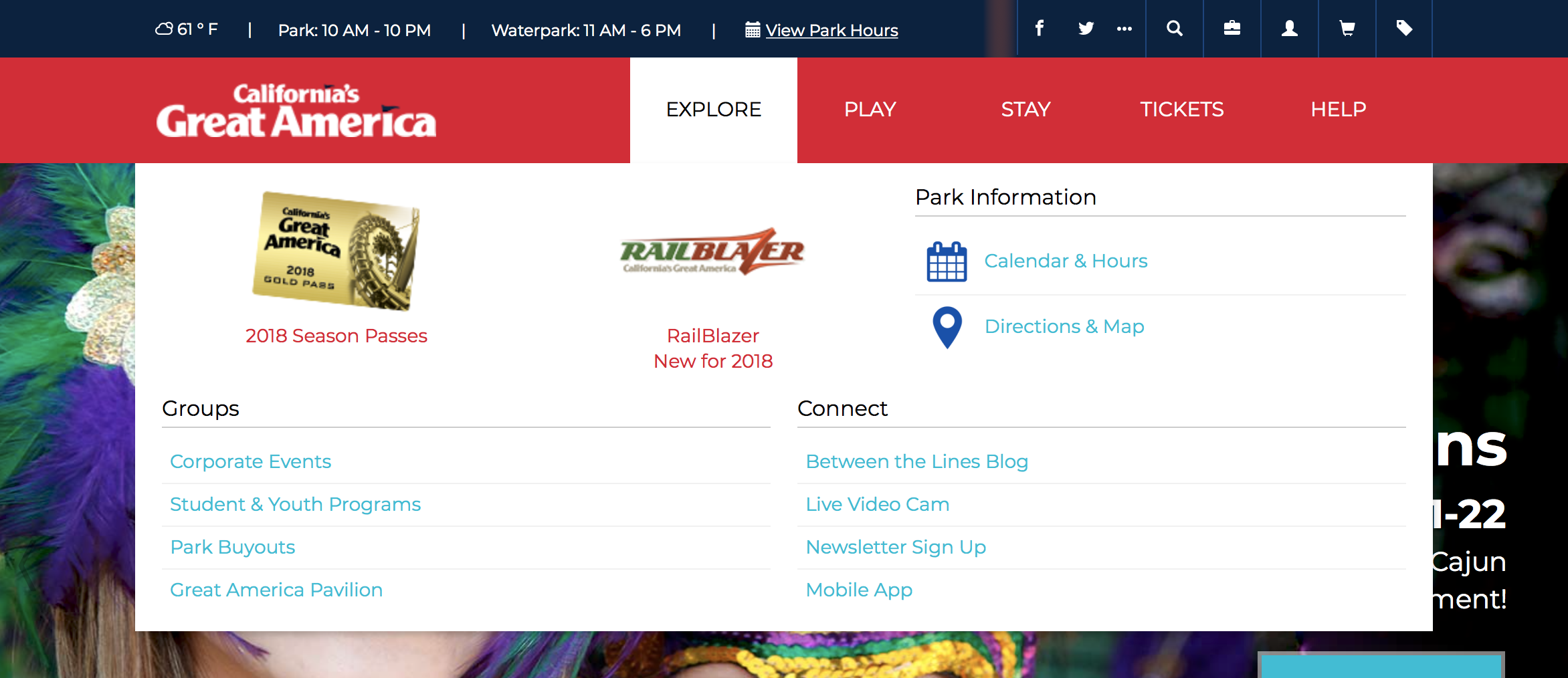This screenshot has width=1568, height=678.
Task: Open the EXPLORE menu tab
Action: point(714,110)
